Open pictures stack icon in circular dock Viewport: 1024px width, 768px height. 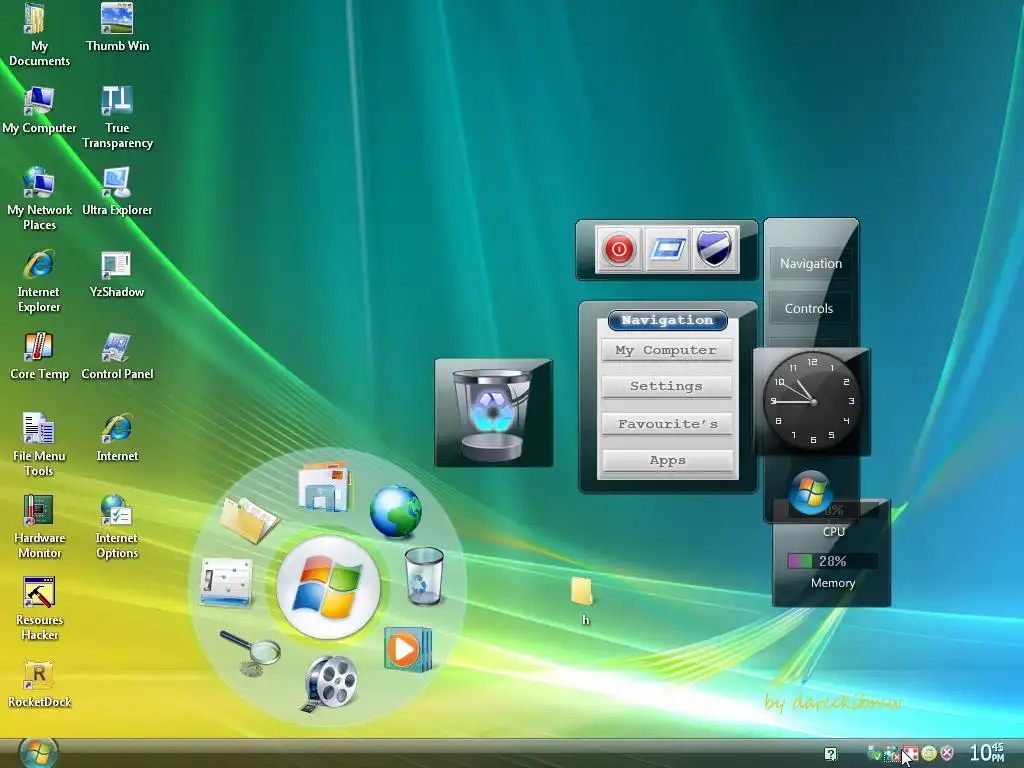(x=325, y=487)
